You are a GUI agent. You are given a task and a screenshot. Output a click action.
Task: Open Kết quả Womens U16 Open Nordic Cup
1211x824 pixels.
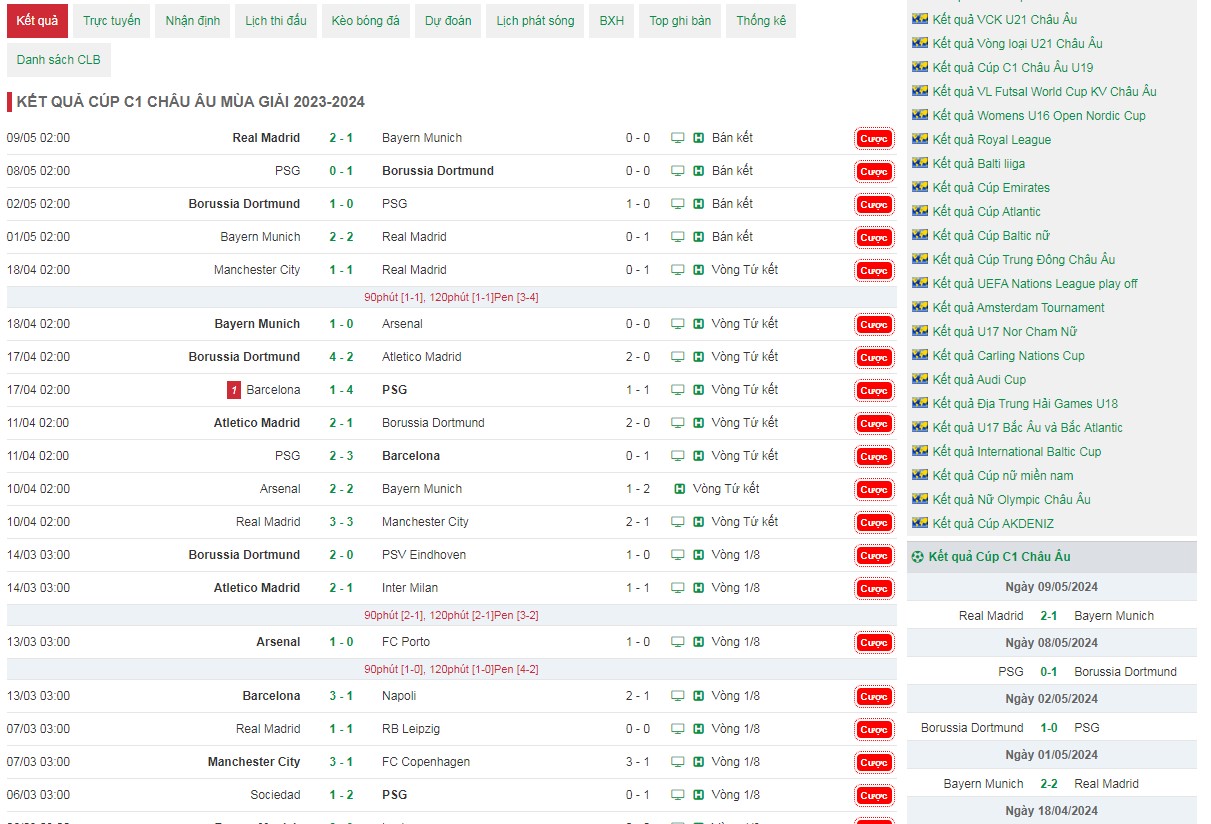tap(1039, 115)
